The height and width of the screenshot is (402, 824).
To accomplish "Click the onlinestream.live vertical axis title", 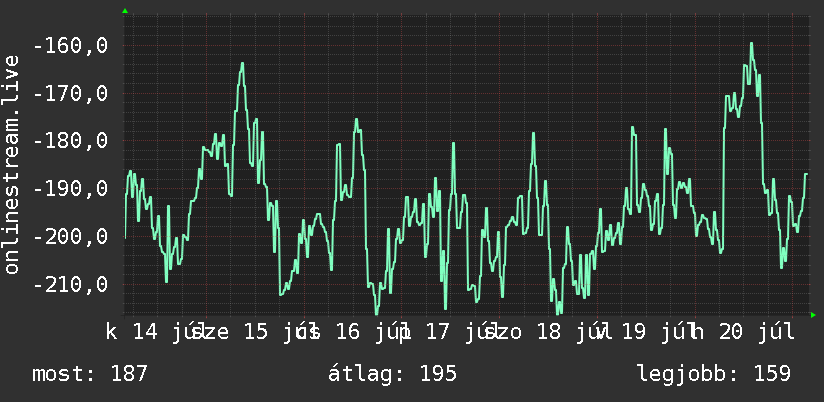I will pos(11,164).
